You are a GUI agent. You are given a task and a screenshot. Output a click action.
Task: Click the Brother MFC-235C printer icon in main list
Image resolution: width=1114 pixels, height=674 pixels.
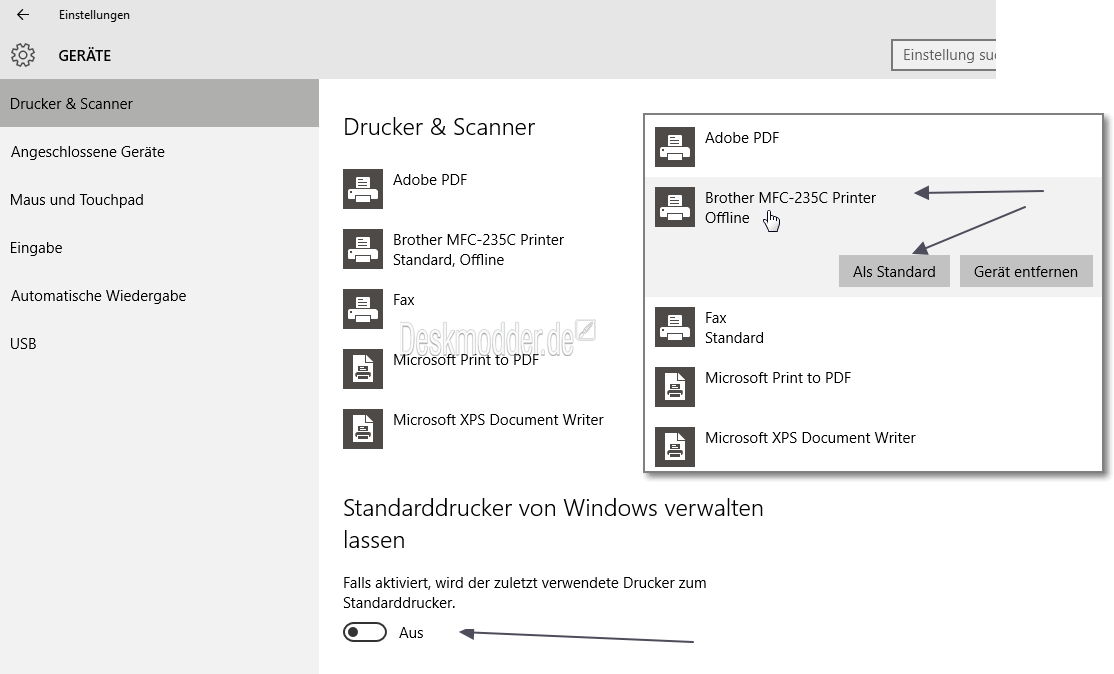[x=362, y=249]
